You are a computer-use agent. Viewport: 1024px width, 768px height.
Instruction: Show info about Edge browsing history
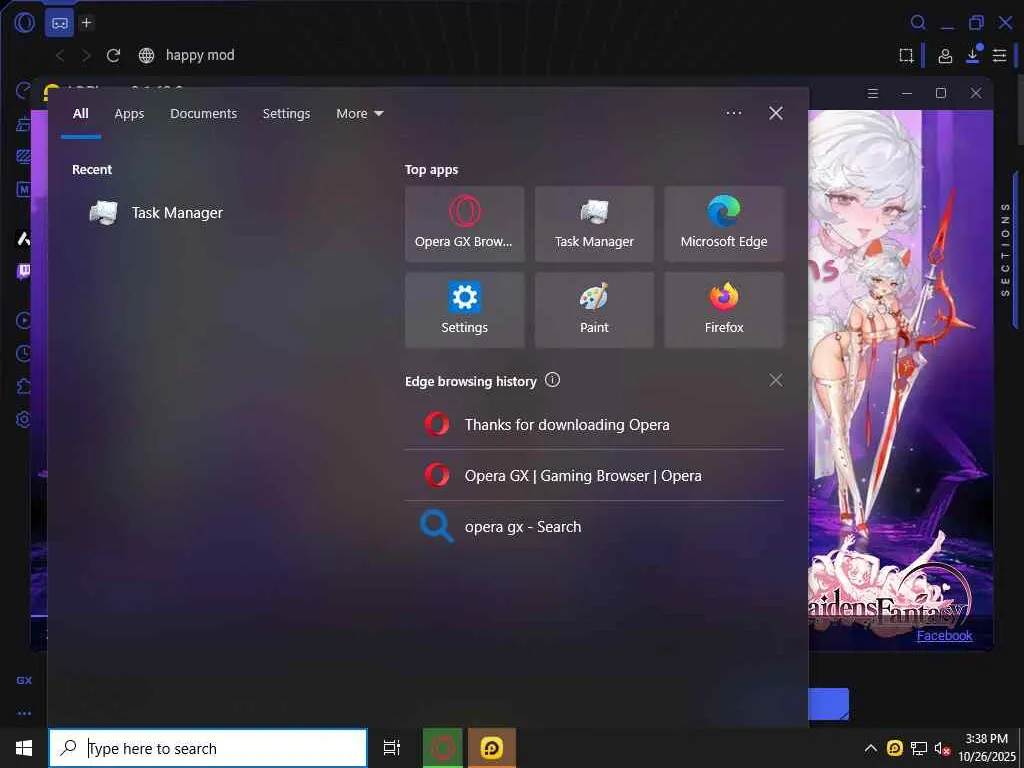pos(552,380)
